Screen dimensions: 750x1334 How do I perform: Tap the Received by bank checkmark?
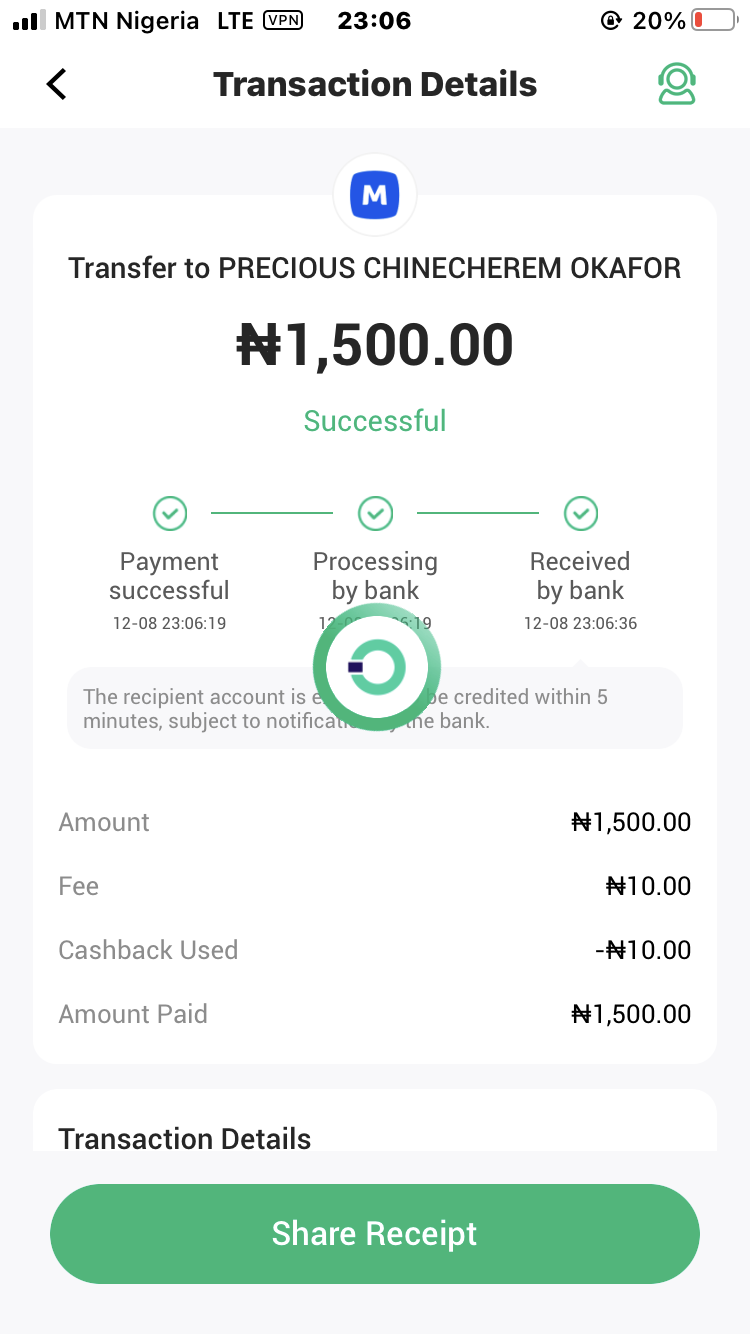click(580, 514)
